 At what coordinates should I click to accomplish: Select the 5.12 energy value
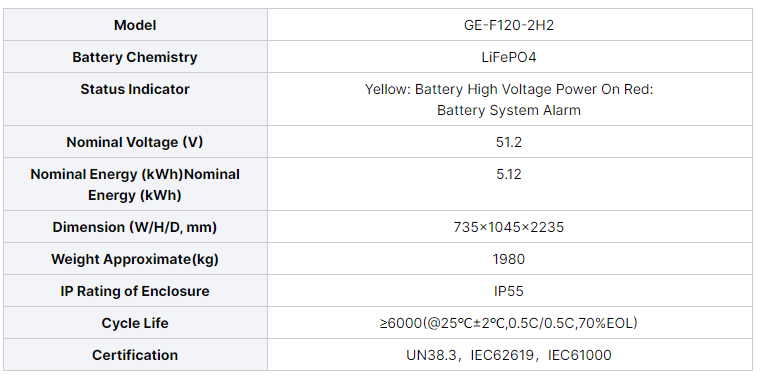(x=509, y=174)
